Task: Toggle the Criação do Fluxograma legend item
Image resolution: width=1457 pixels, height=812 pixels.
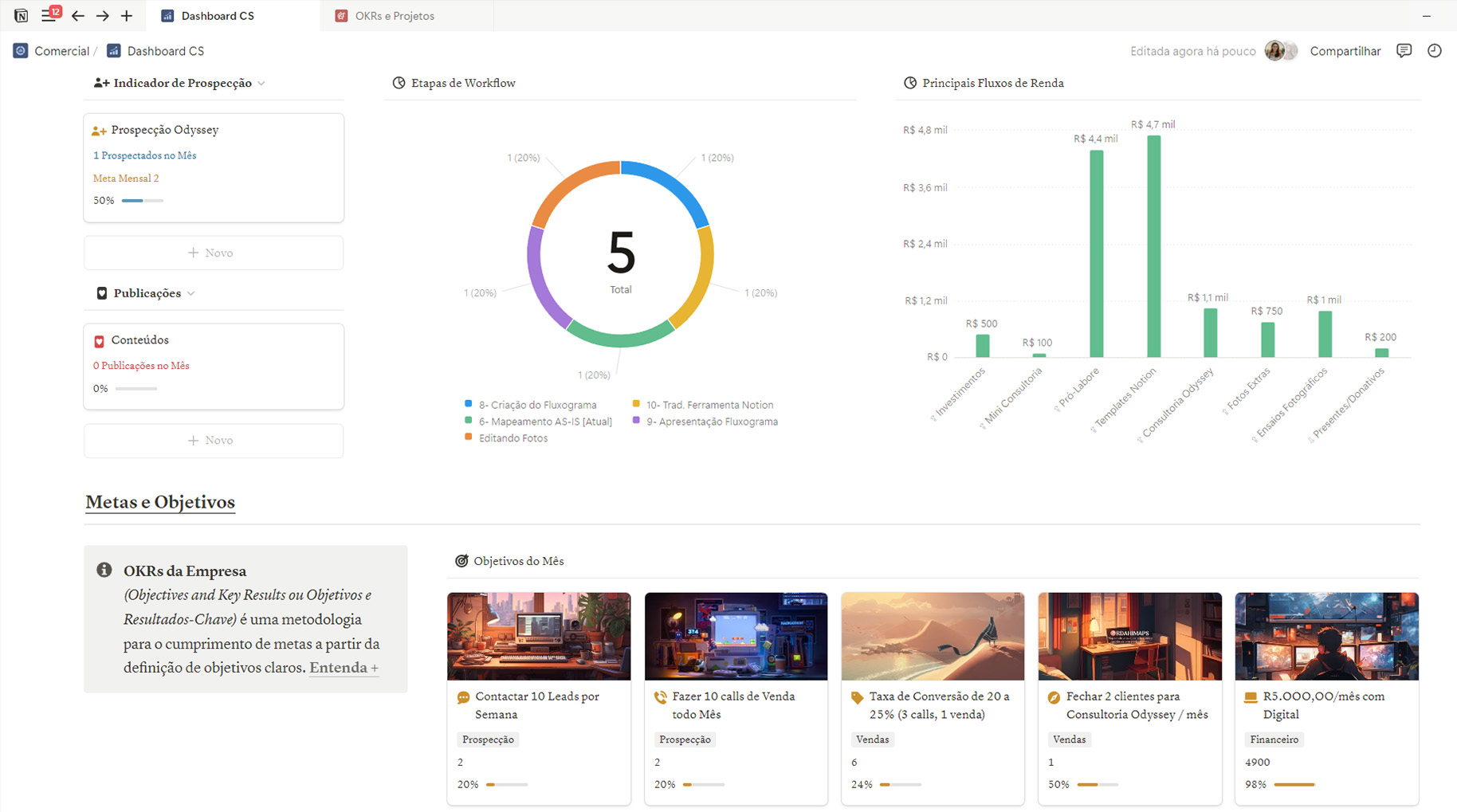Action: tap(536, 405)
